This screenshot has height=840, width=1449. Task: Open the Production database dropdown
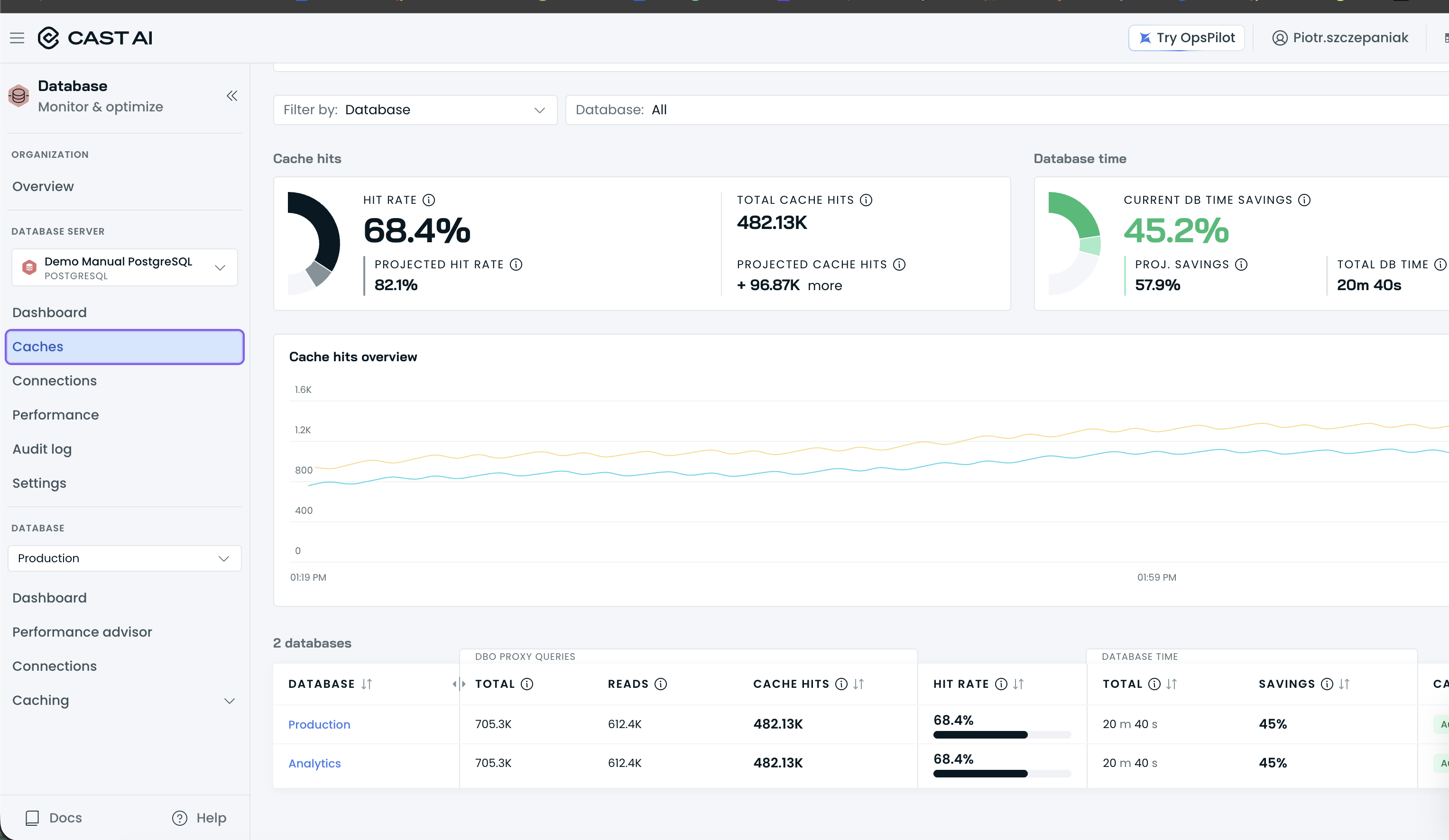tap(125, 558)
